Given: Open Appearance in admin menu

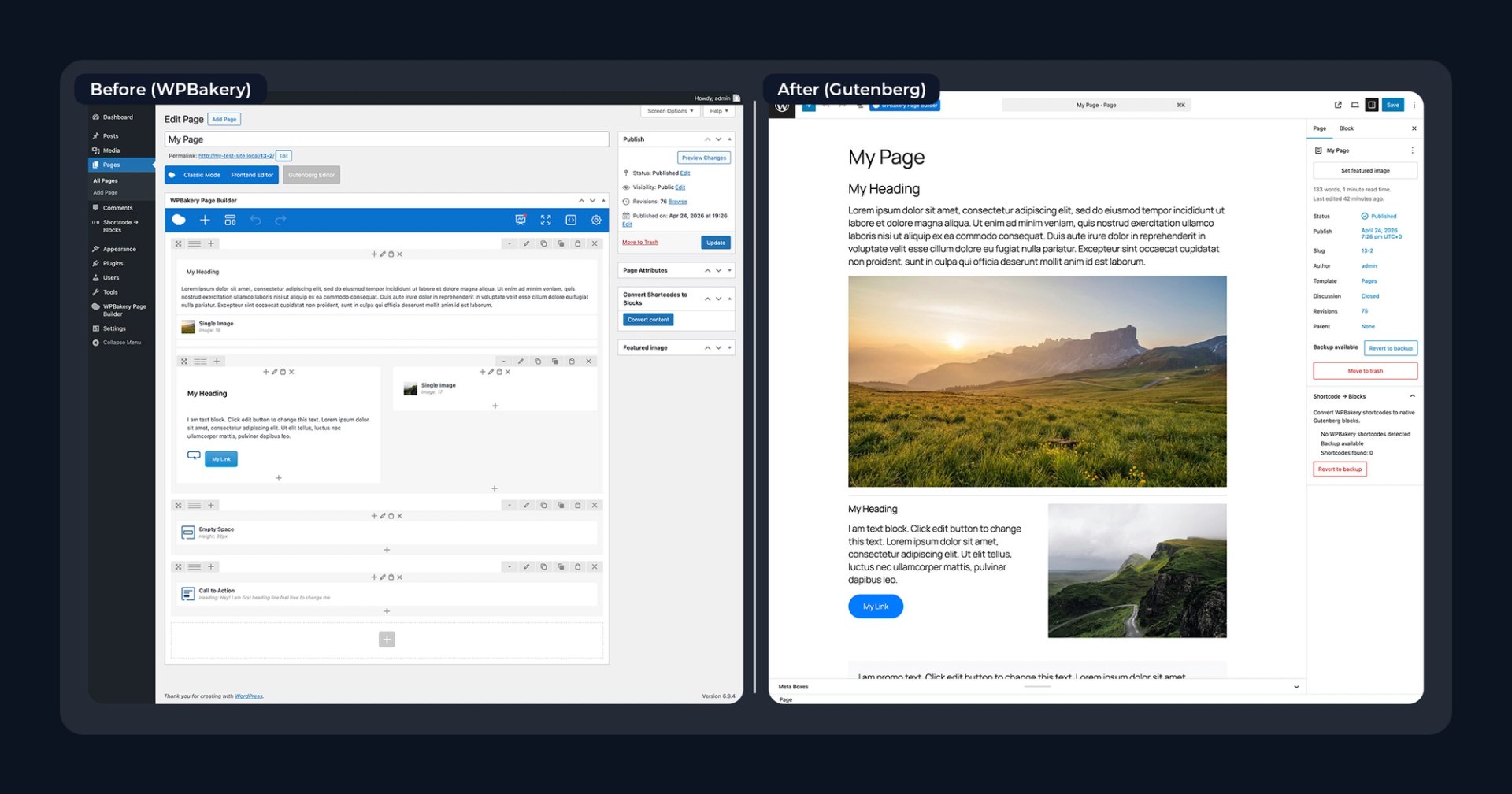Looking at the screenshot, I should click(119, 249).
